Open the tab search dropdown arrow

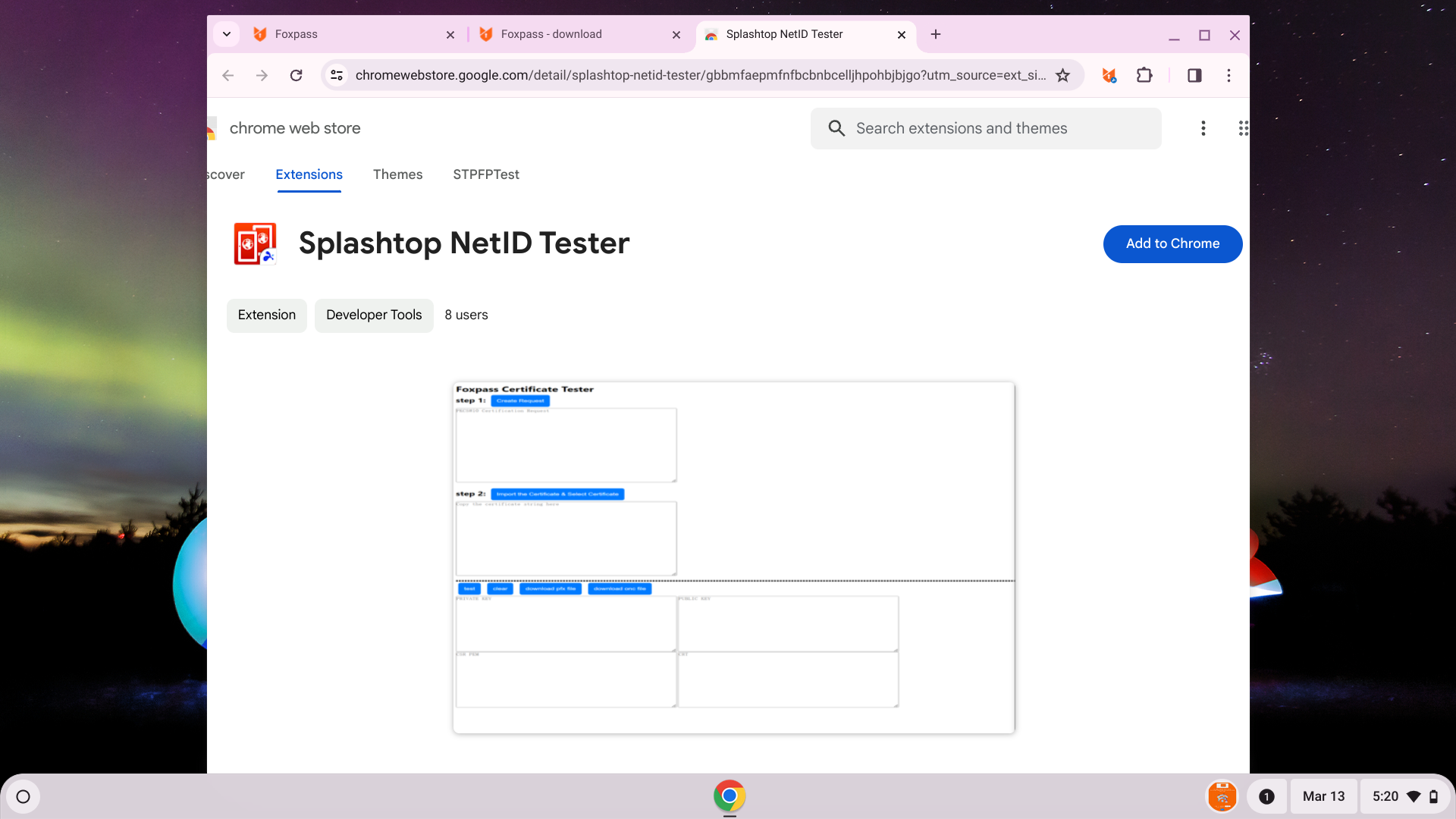click(226, 34)
